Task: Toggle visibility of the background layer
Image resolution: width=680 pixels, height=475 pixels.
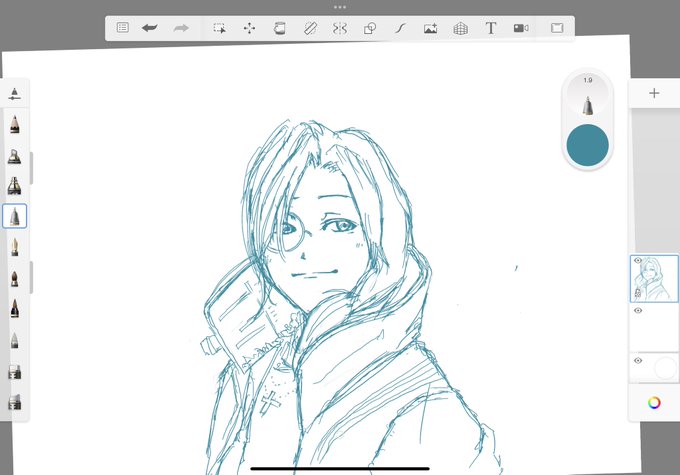Action: (x=638, y=361)
